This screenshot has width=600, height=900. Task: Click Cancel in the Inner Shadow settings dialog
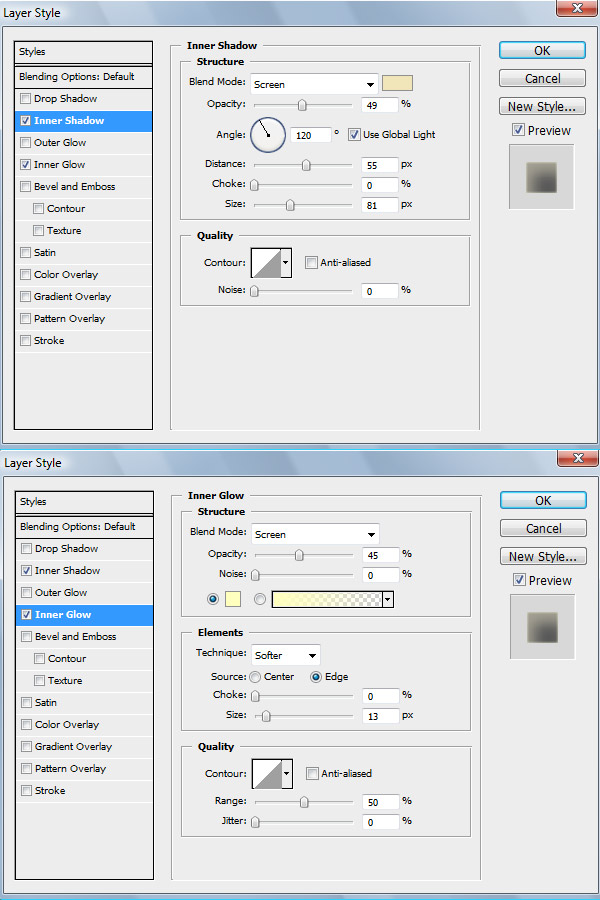point(542,78)
